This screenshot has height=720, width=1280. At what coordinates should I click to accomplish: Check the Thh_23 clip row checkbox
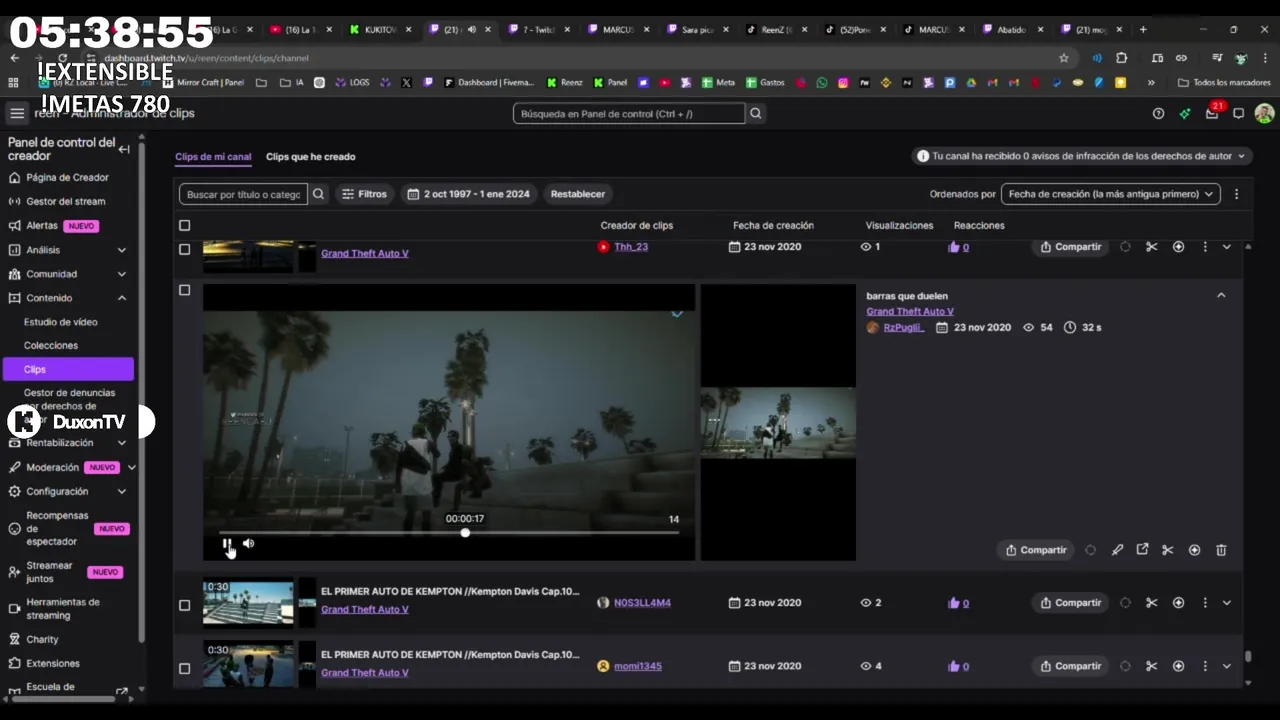pos(184,249)
